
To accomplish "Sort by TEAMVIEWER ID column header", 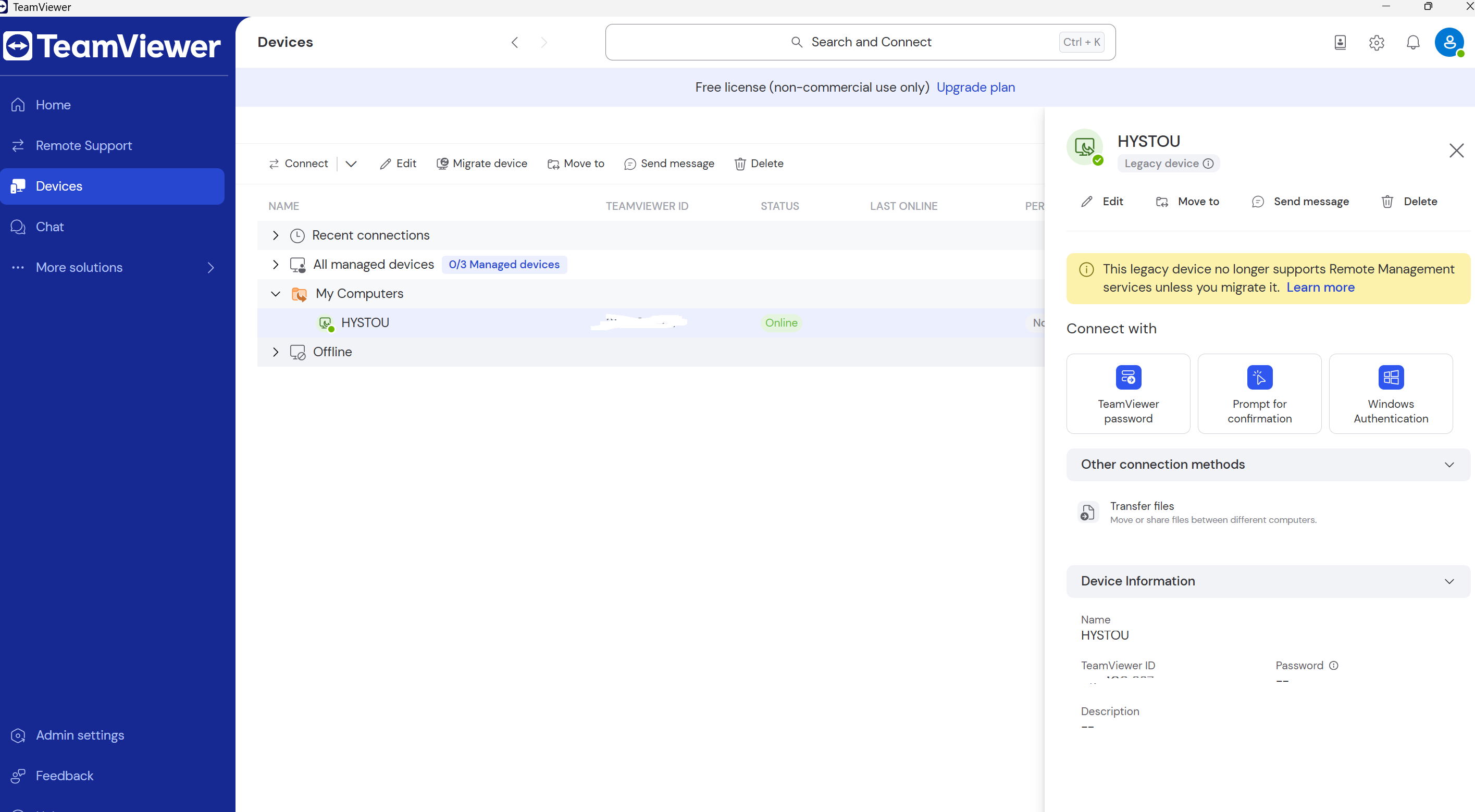I will 647,206.
